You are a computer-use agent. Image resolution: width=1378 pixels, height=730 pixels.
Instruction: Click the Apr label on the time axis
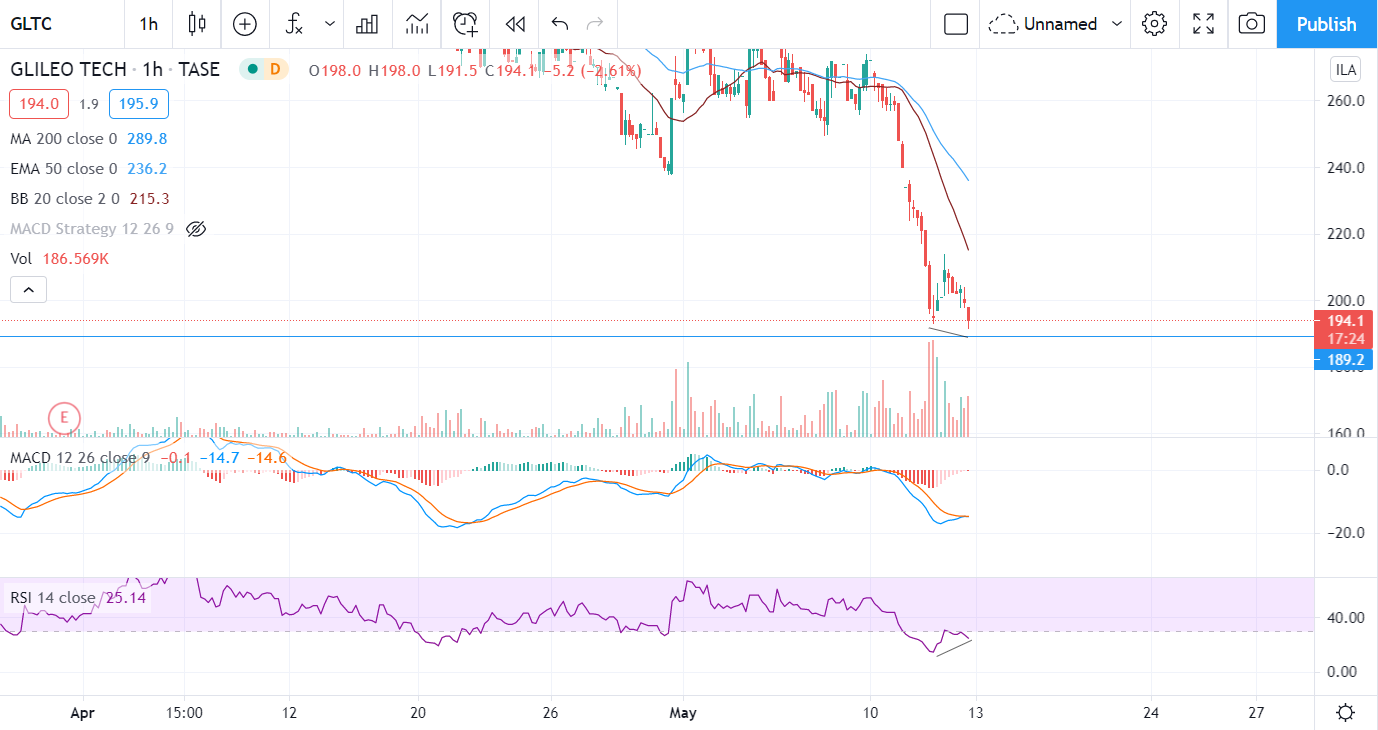[83, 713]
